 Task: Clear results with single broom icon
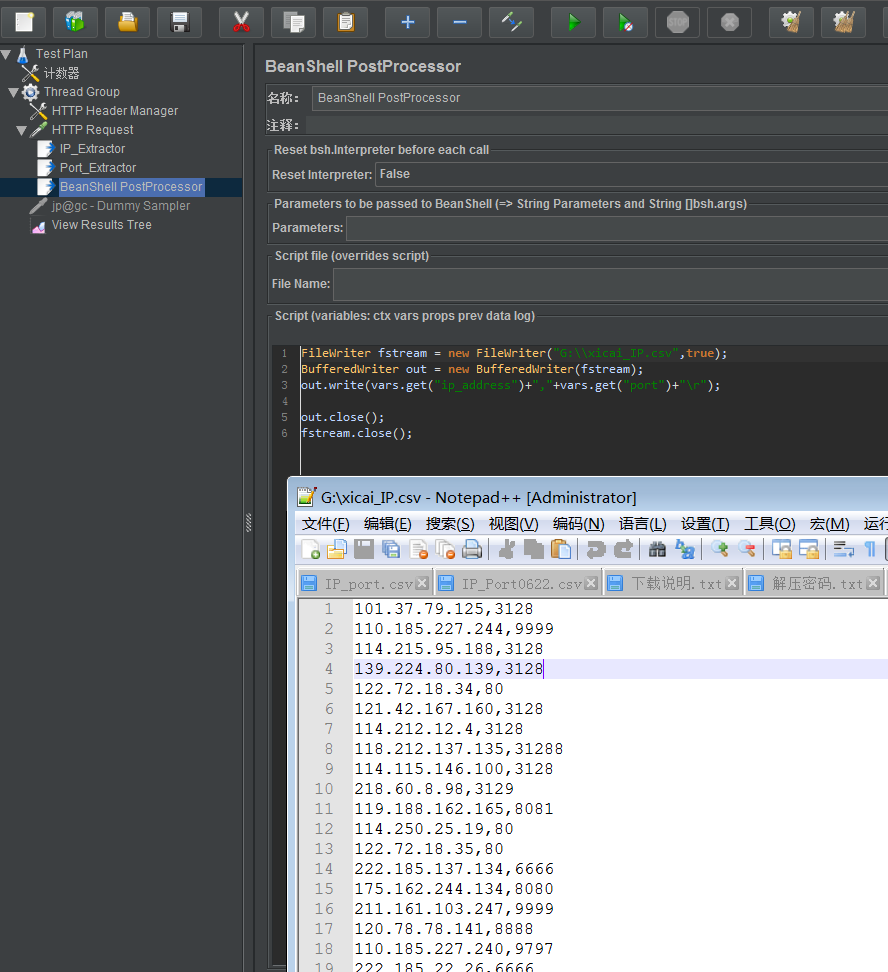point(791,22)
